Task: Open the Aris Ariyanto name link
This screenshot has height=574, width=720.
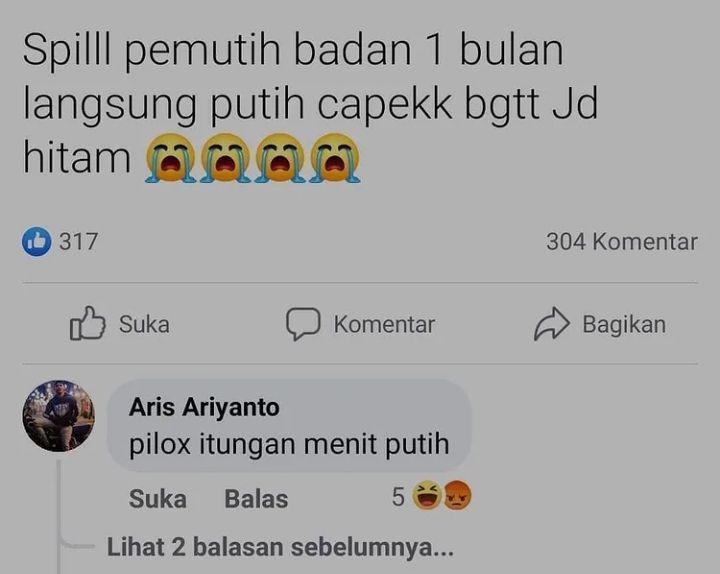Action: coord(204,407)
